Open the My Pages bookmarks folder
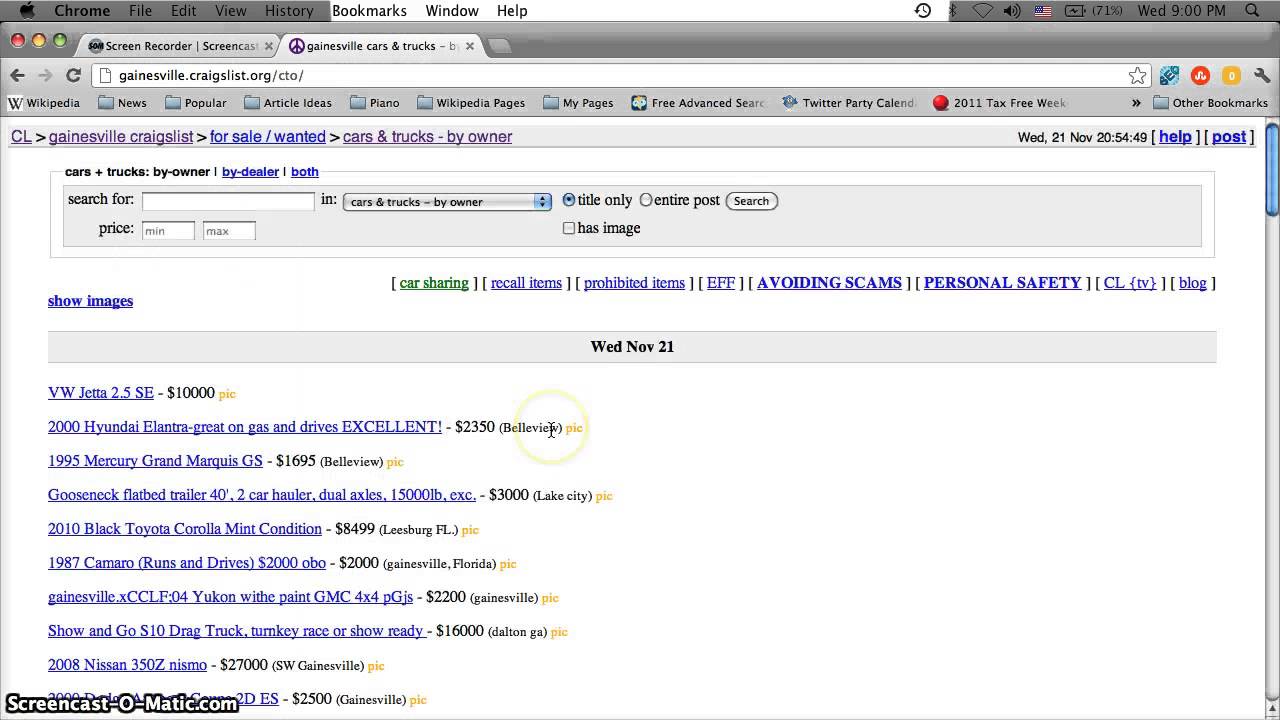The height and width of the screenshot is (720, 1280). [x=578, y=103]
